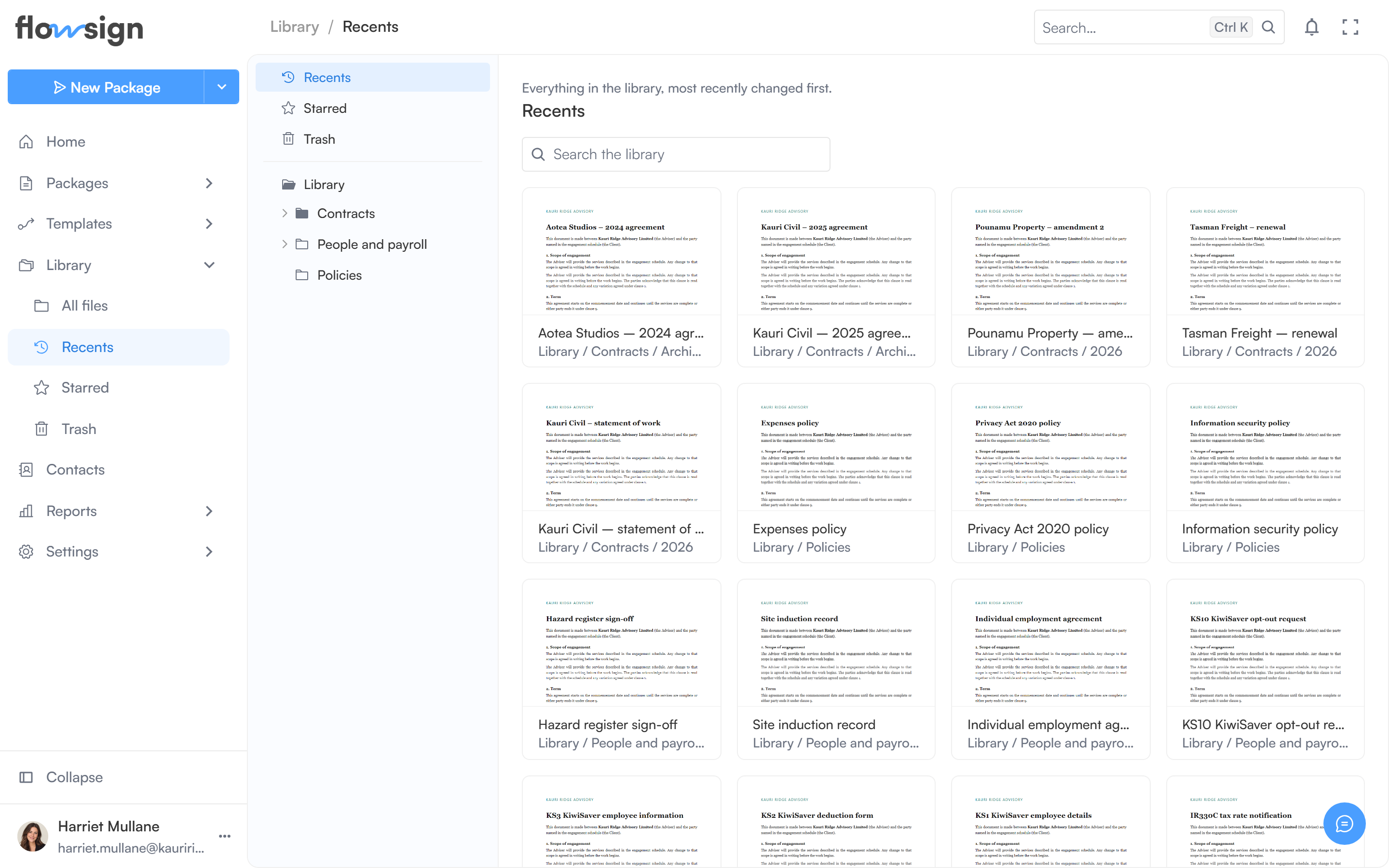This screenshot has height=868, width=1389.
Task: Click the Recents clock icon in library panel
Action: (x=288, y=77)
